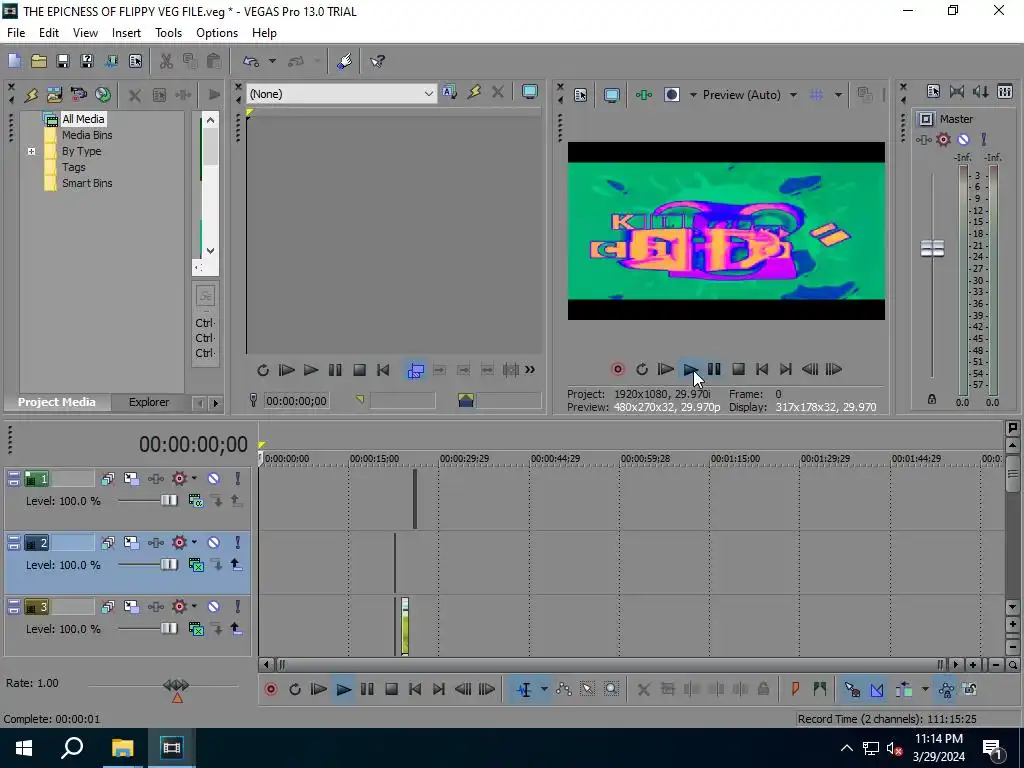Mute the Master bus
The image size is (1024, 768).
[x=963, y=140]
